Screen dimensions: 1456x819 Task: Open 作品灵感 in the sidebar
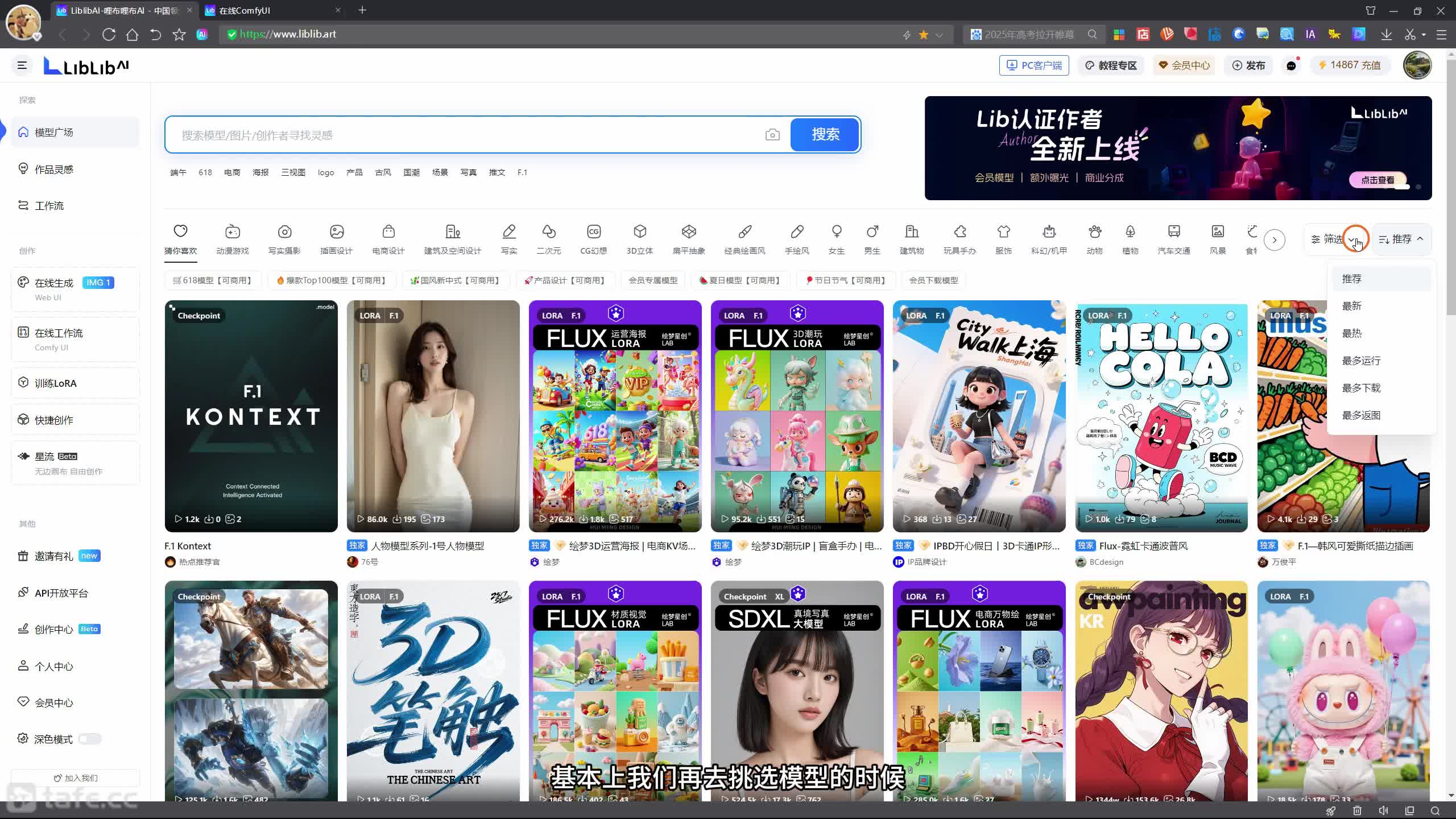click(75, 169)
